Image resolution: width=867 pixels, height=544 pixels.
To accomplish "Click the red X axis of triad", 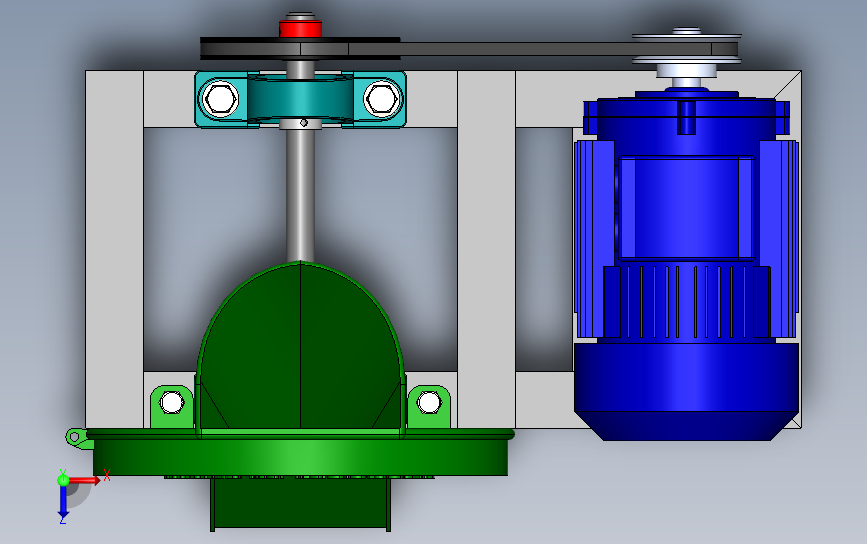I will pyautogui.click(x=84, y=480).
